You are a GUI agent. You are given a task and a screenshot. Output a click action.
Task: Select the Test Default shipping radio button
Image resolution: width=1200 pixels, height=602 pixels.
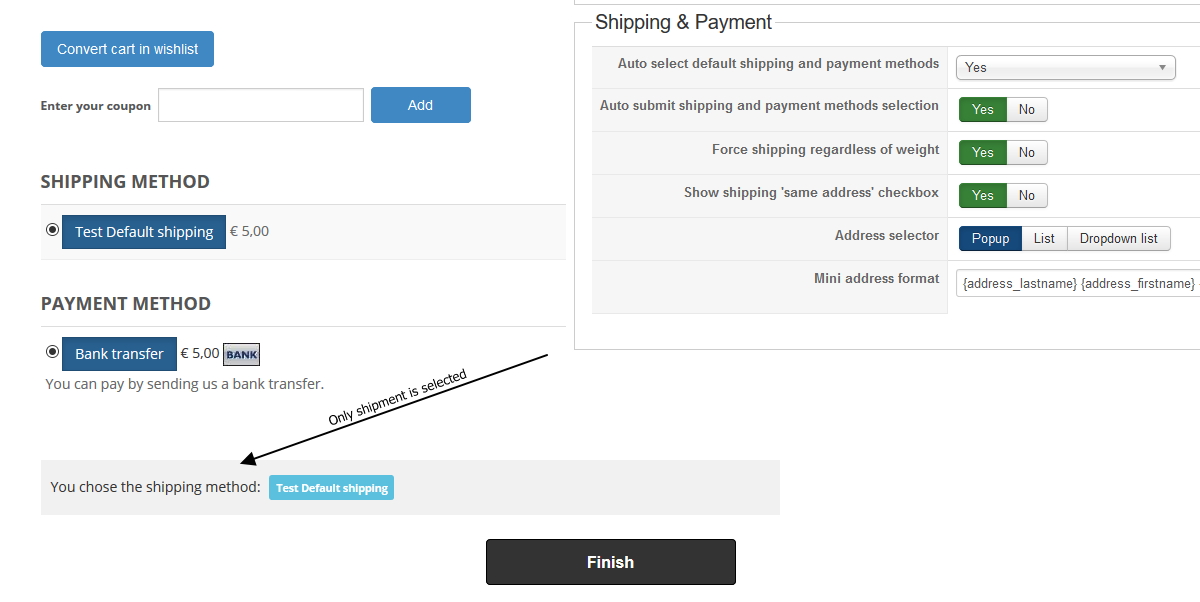(52, 230)
